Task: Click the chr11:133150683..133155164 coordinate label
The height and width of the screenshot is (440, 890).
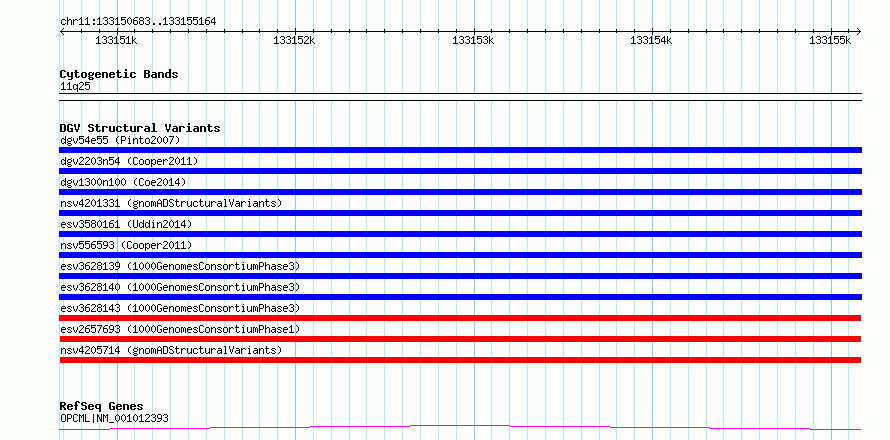Action: coord(138,21)
